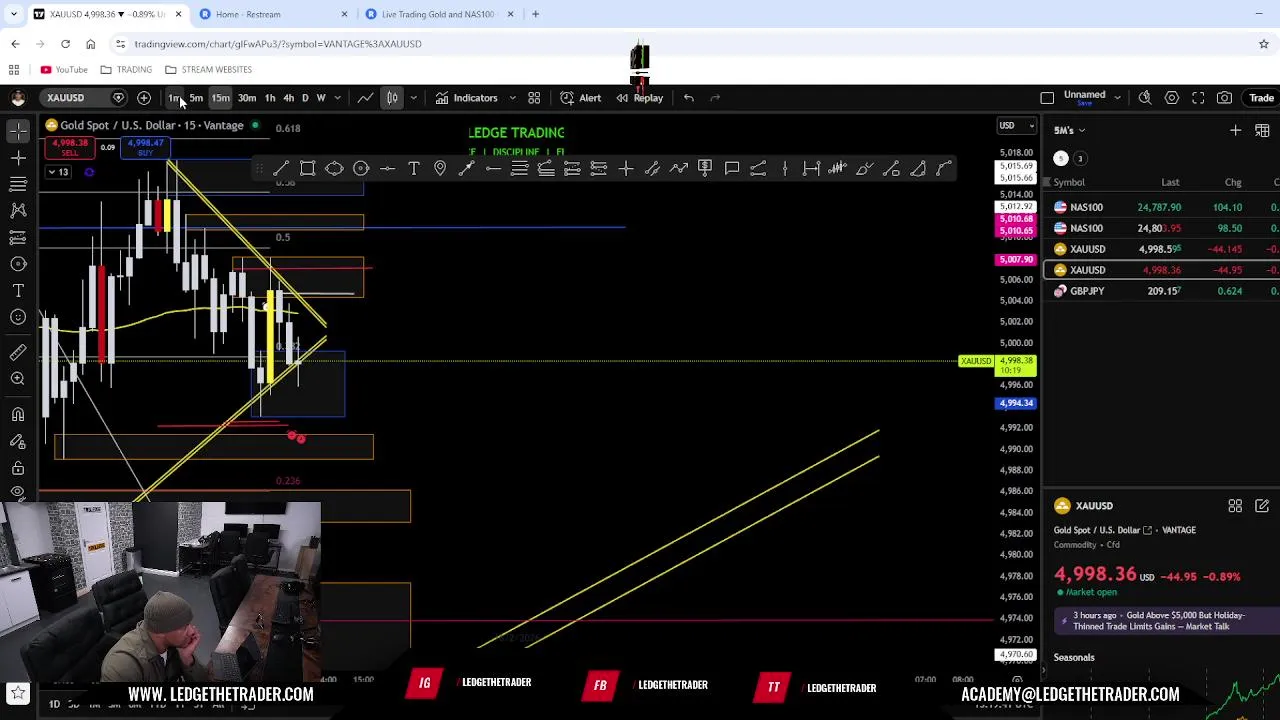Select the callout comment tool in favorites toolbar
The image size is (1280, 720).
732,168
